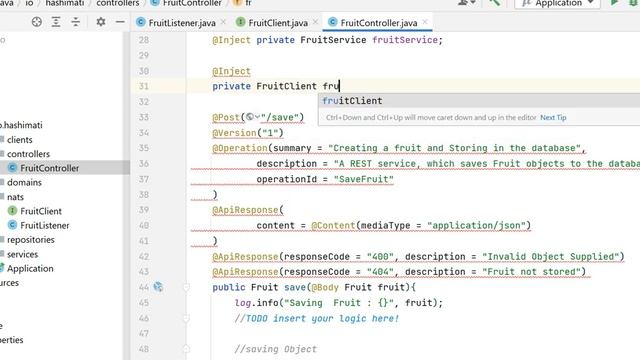Open project panel settings gear
The image size is (640, 360).
100,22
